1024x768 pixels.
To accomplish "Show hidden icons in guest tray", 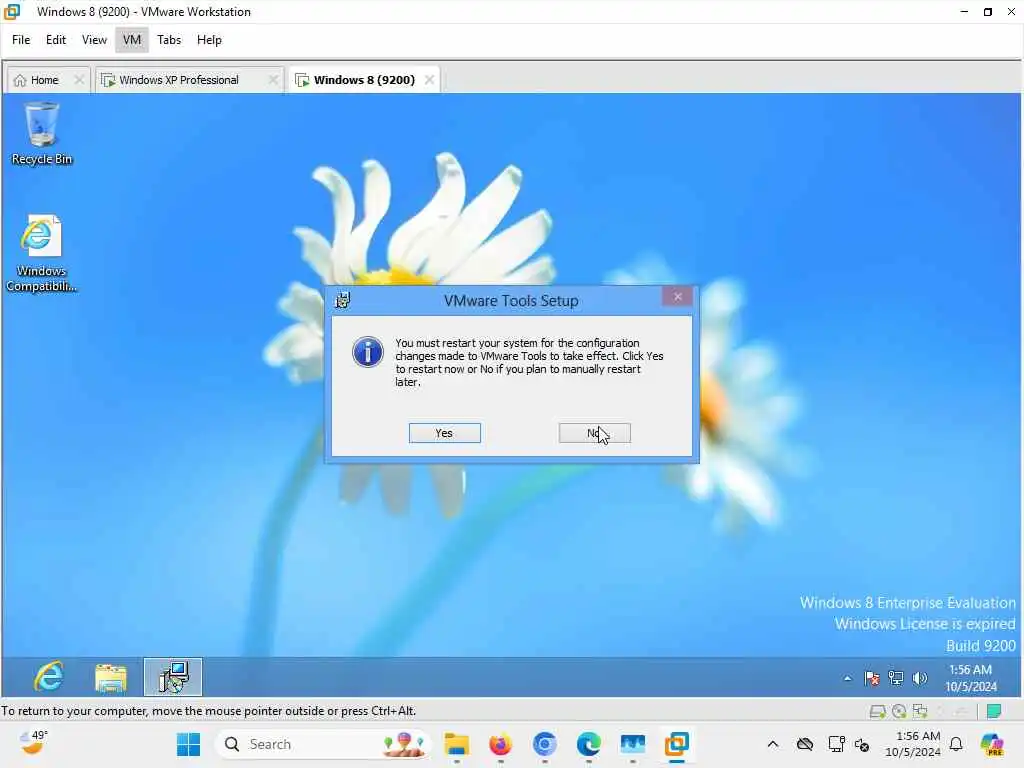I will (848, 678).
